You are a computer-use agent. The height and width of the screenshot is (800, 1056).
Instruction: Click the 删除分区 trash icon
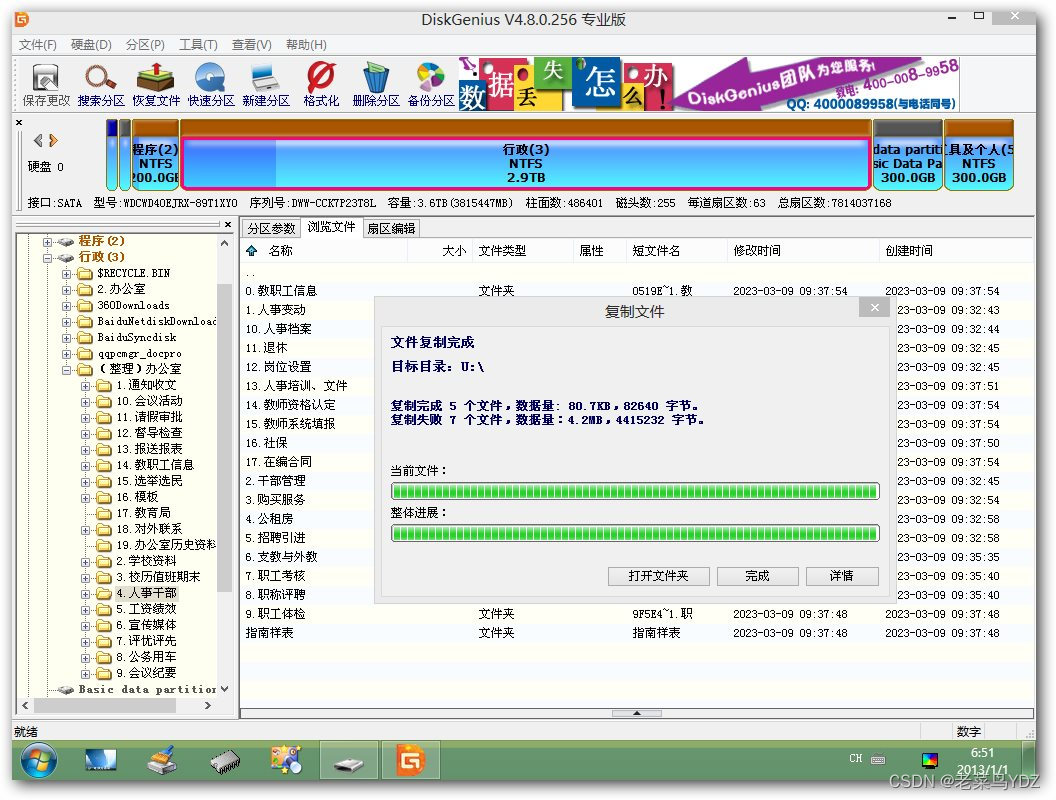click(376, 85)
